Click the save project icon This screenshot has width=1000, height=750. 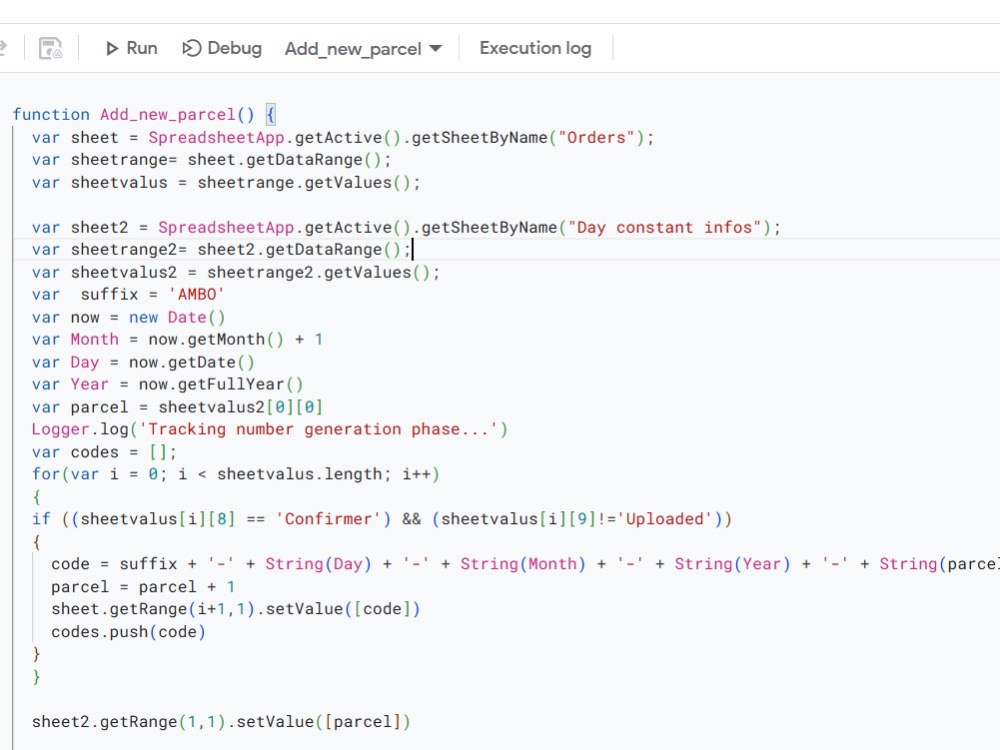click(x=50, y=48)
